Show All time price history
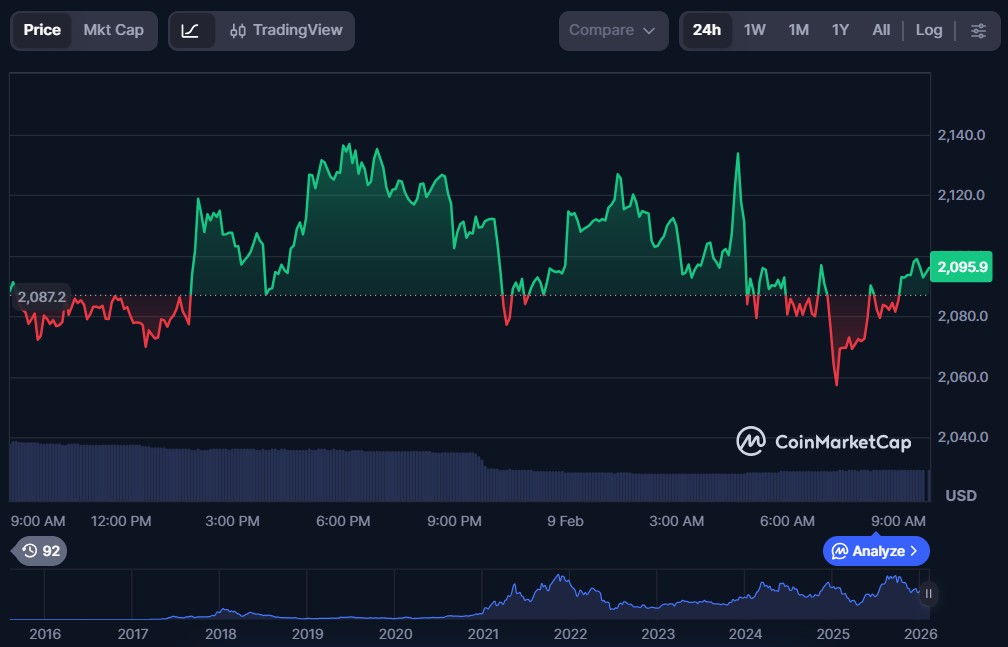The width and height of the screenshot is (1008, 647). tap(880, 30)
